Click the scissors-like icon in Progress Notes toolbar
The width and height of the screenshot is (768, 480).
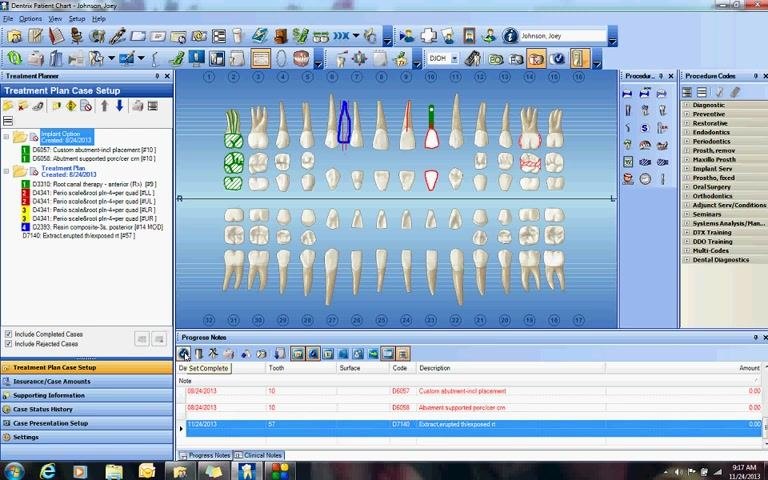point(213,353)
